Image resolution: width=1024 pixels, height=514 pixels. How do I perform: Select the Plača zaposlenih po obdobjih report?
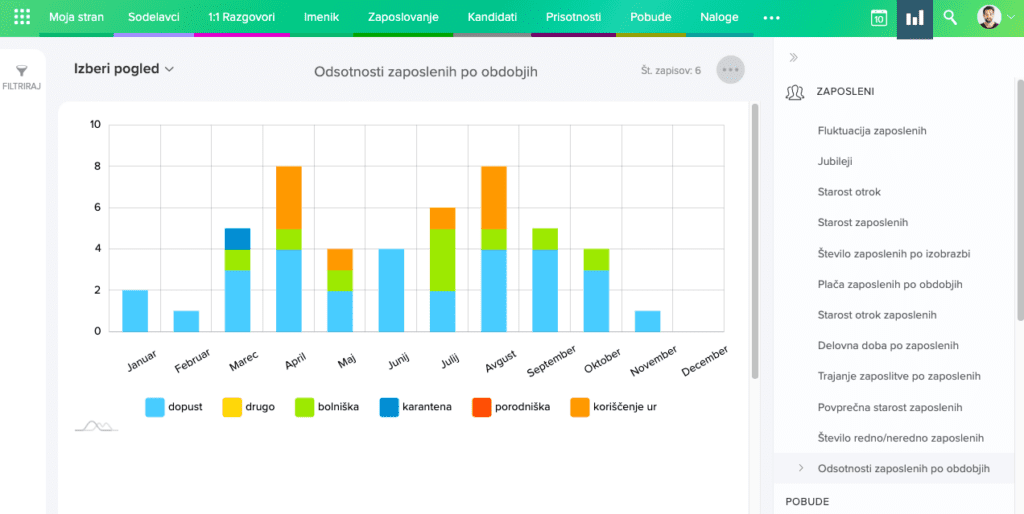(x=889, y=284)
